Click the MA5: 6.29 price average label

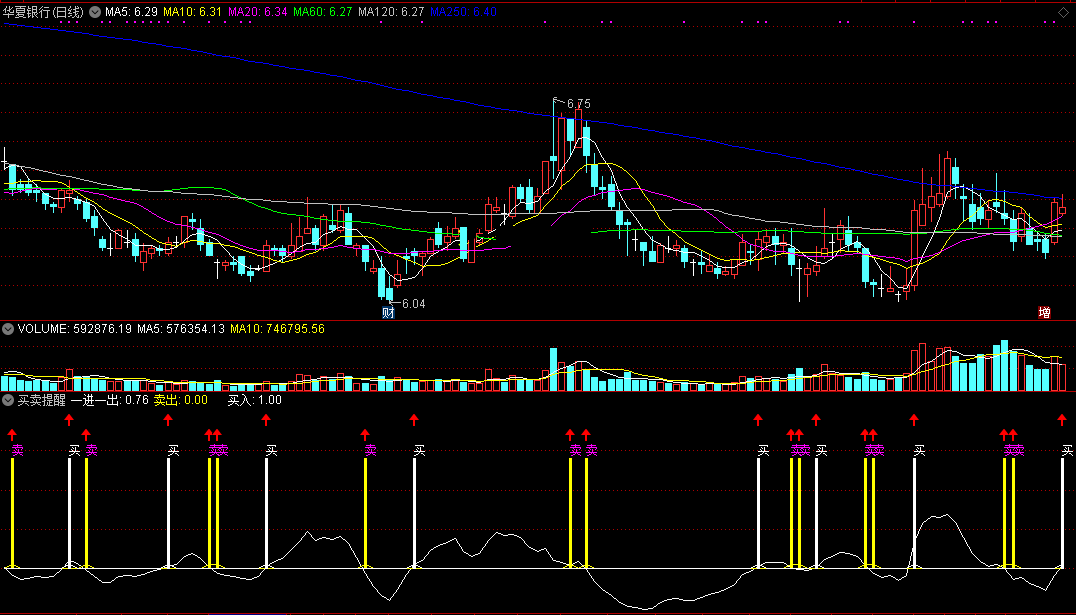(x=131, y=12)
